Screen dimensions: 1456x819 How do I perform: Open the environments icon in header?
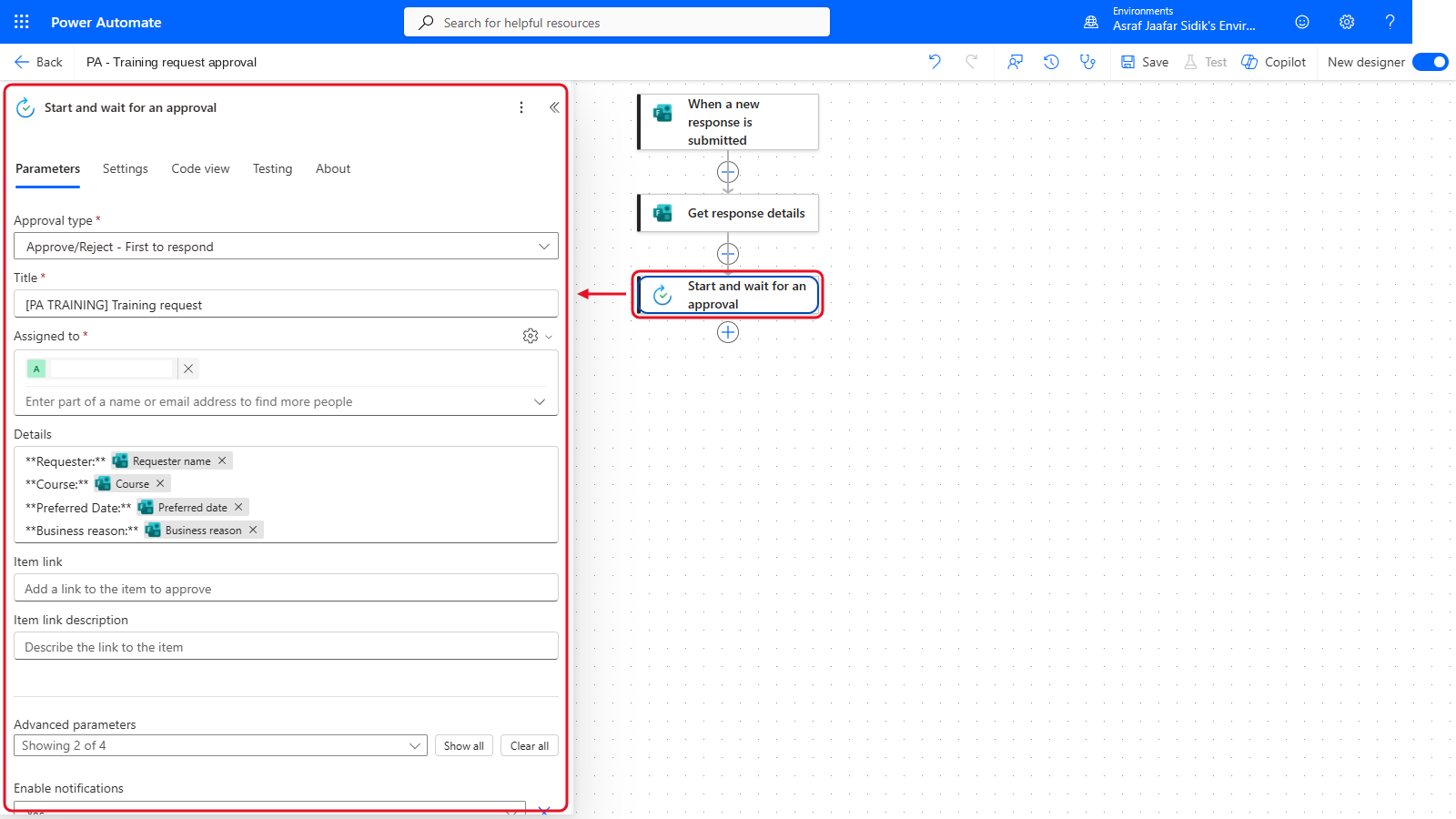point(1091,22)
